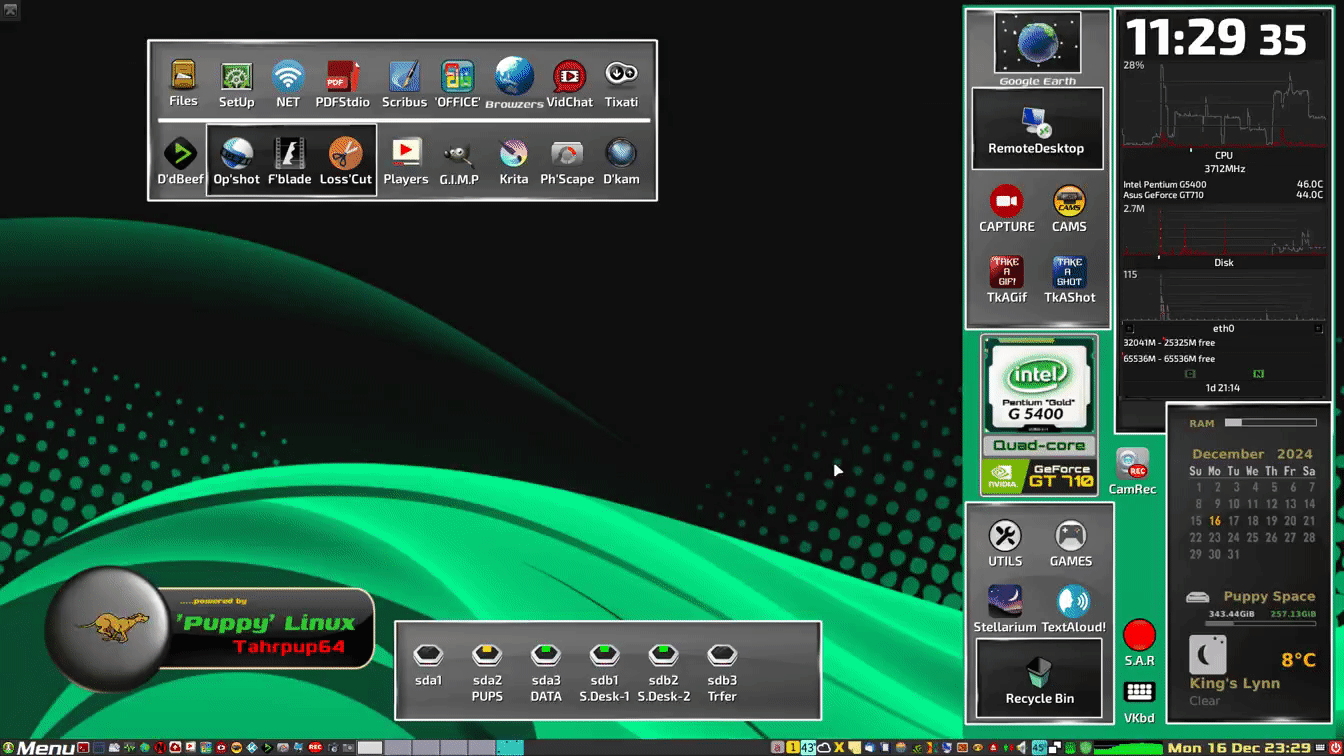Toggle the red S.A.R record button
Image resolution: width=1344 pixels, height=756 pixels.
tap(1139, 643)
